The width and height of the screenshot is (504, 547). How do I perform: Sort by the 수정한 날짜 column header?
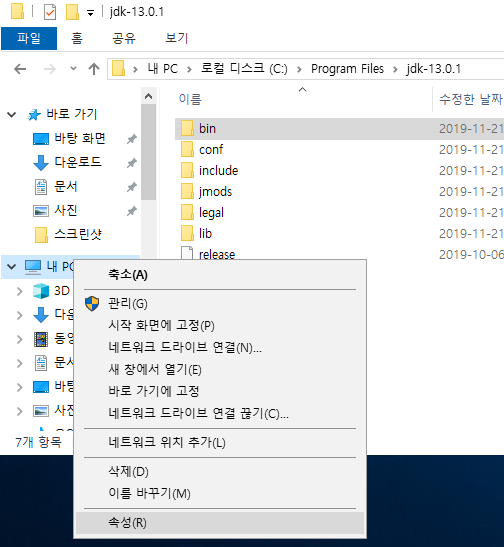coord(471,99)
